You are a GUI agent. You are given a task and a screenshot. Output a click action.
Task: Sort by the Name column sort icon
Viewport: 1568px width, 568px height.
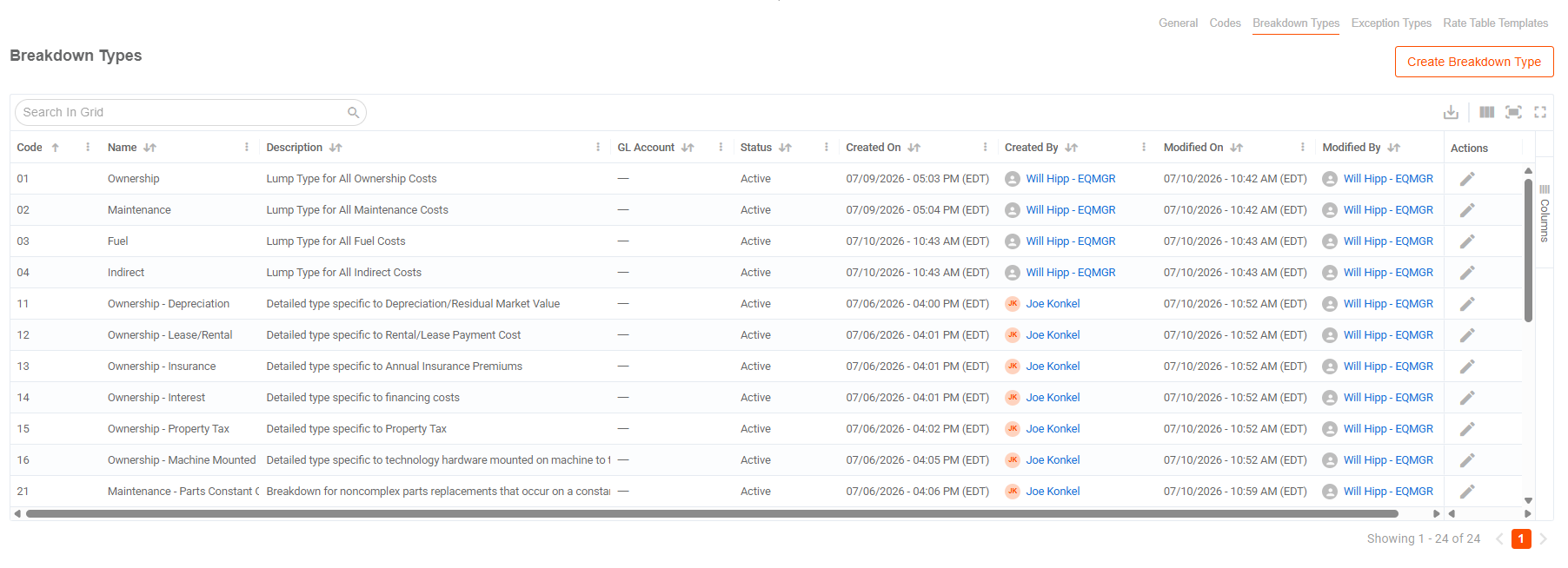click(149, 148)
